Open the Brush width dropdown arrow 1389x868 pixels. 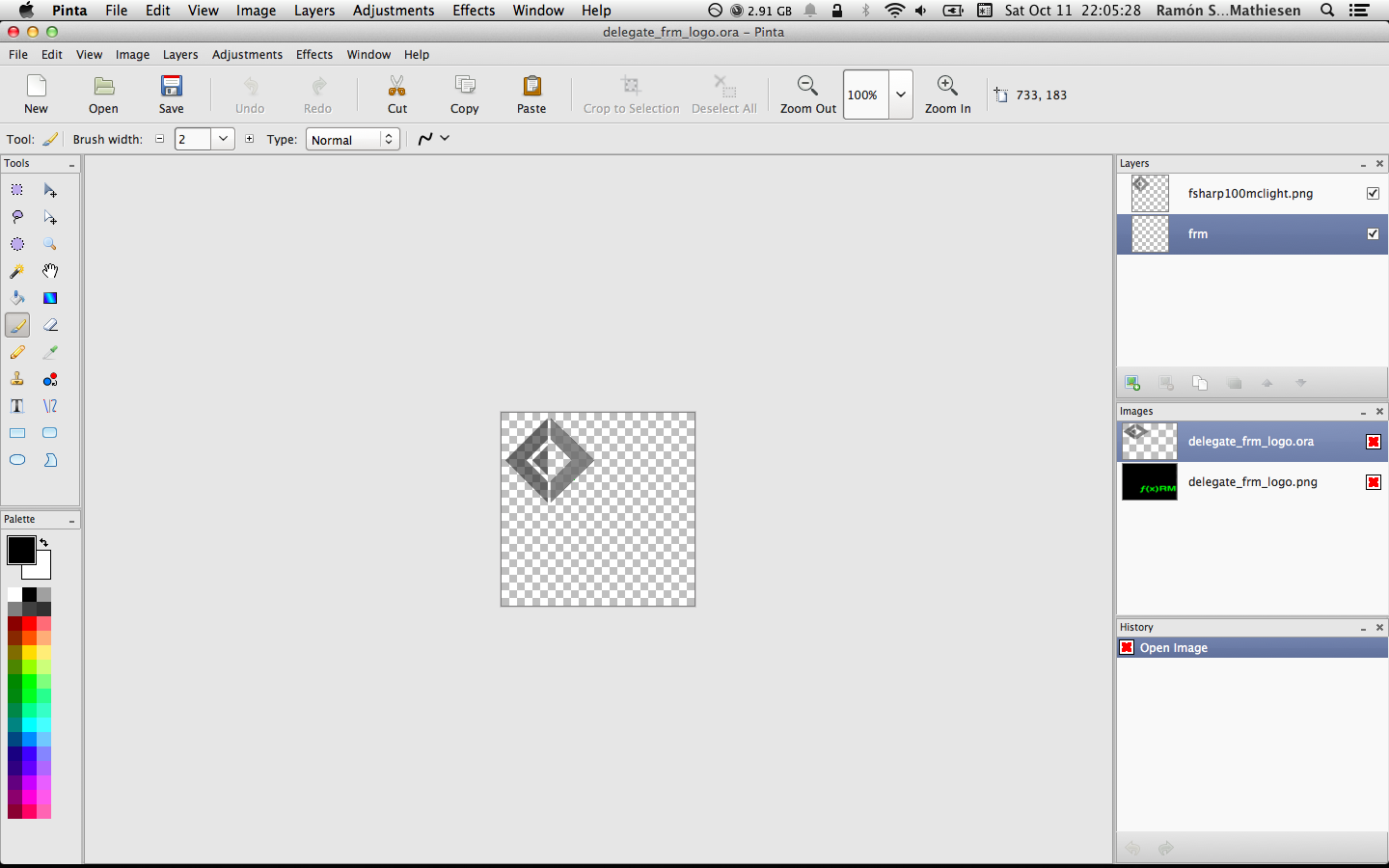tap(223, 139)
